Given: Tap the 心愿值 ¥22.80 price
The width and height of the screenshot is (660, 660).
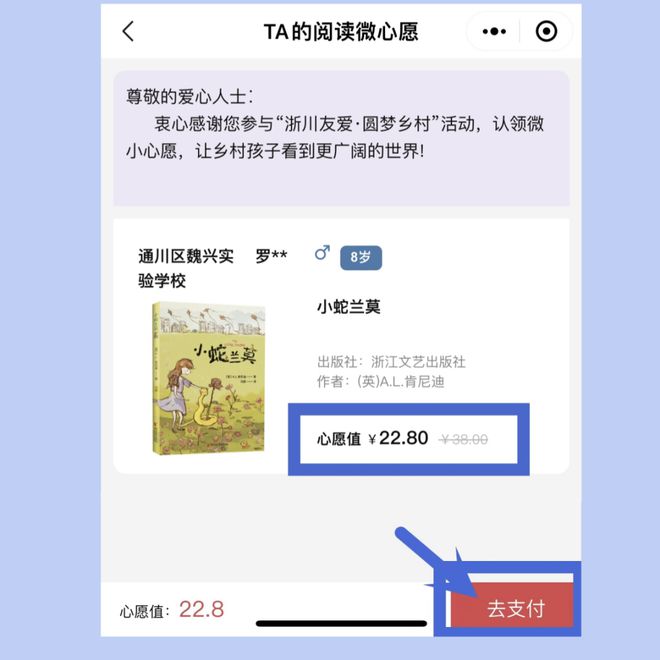Looking at the screenshot, I should pos(373,439).
